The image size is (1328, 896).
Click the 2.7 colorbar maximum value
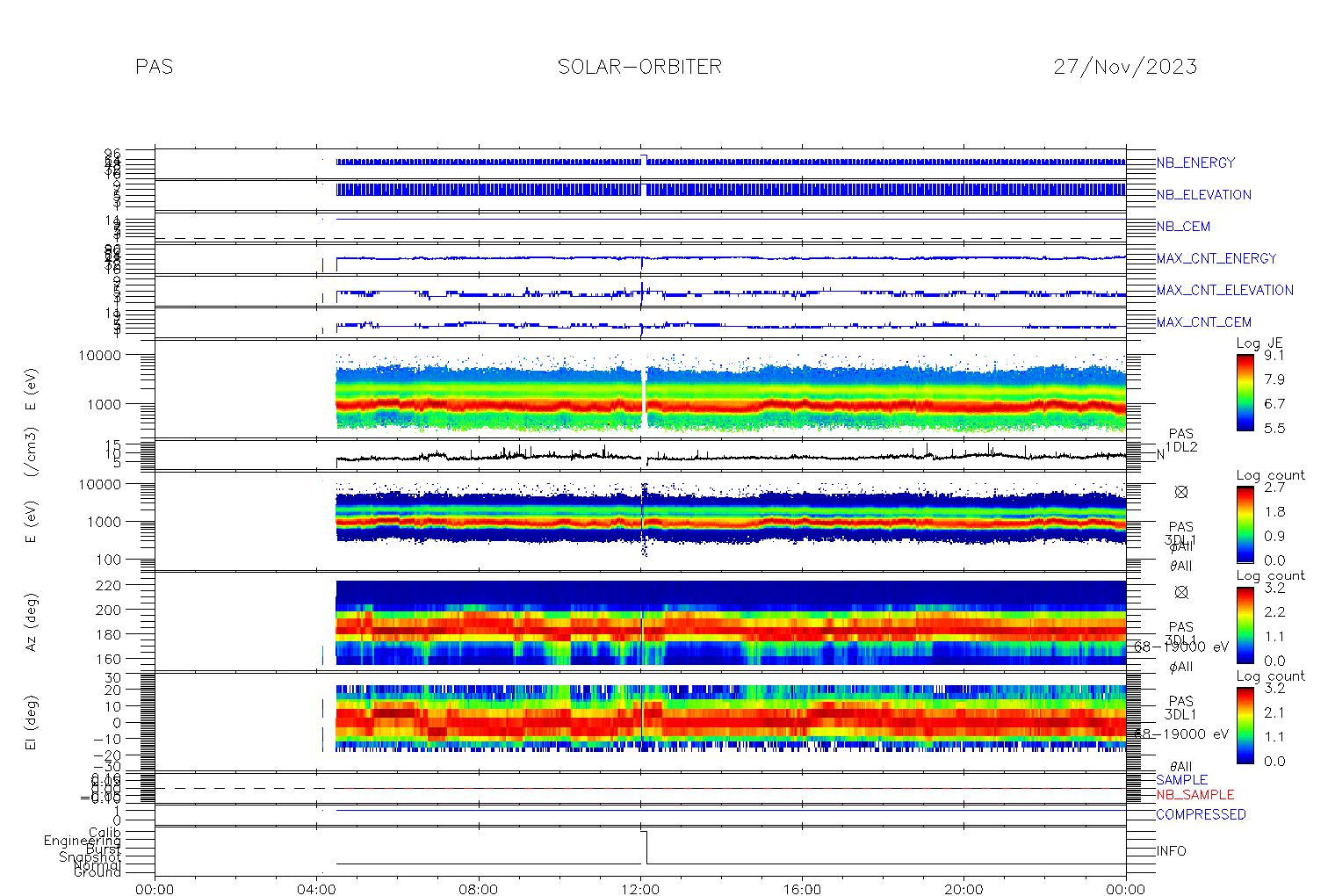[x=1274, y=487]
